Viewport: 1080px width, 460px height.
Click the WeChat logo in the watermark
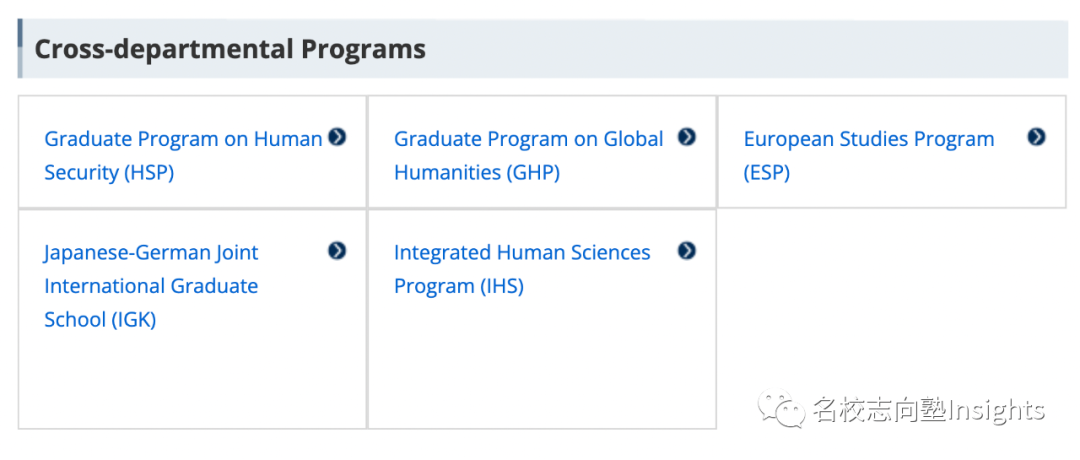click(781, 409)
